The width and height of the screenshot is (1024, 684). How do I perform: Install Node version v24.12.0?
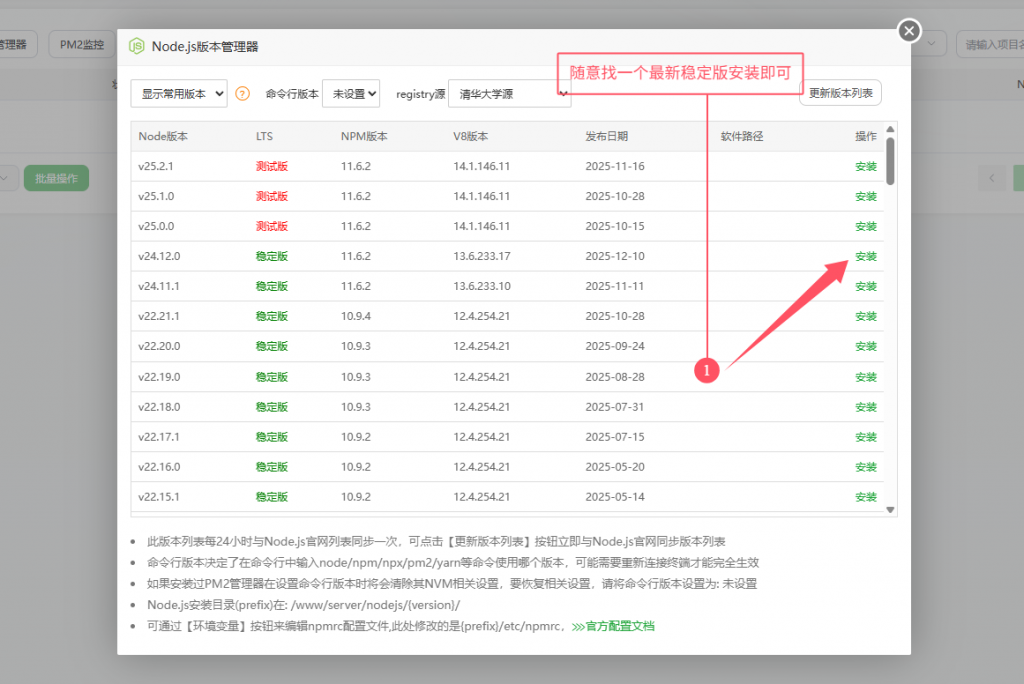[x=865, y=257]
